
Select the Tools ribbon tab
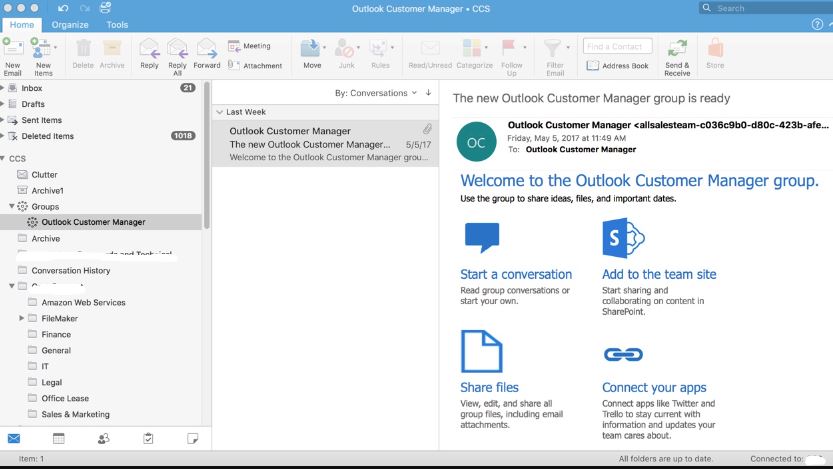point(117,24)
